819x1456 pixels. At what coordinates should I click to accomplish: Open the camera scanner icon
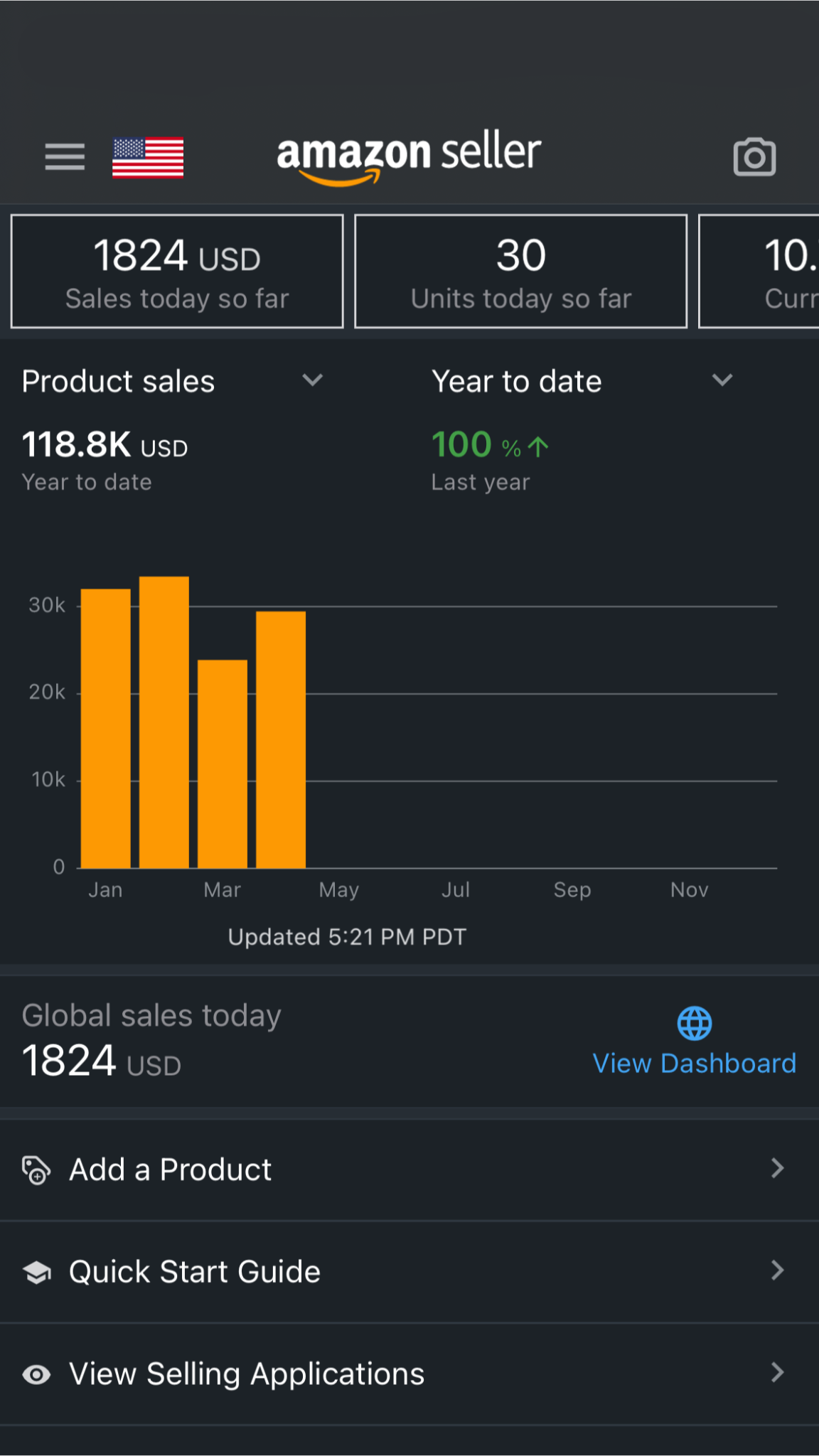[754, 157]
